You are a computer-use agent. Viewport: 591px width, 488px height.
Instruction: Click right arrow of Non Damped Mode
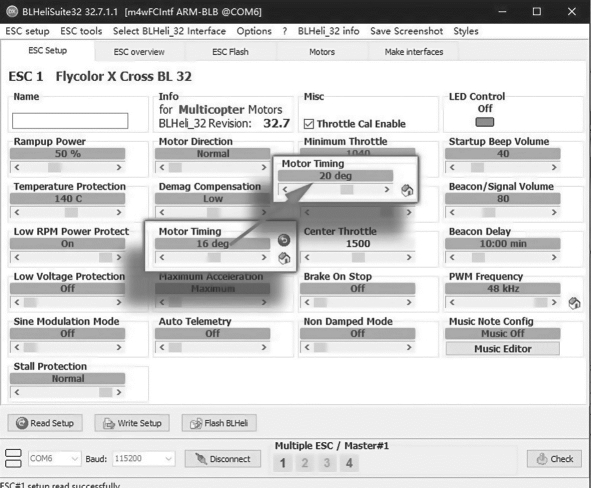pyautogui.click(x=409, y=347)
